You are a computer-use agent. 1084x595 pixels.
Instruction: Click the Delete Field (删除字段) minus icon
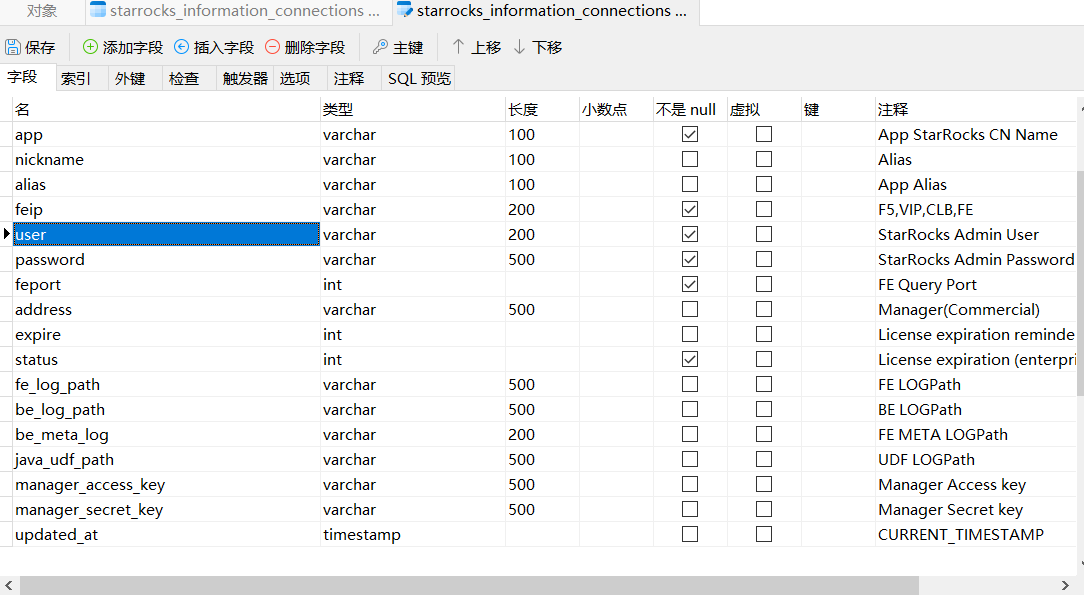tap(272, 47)
